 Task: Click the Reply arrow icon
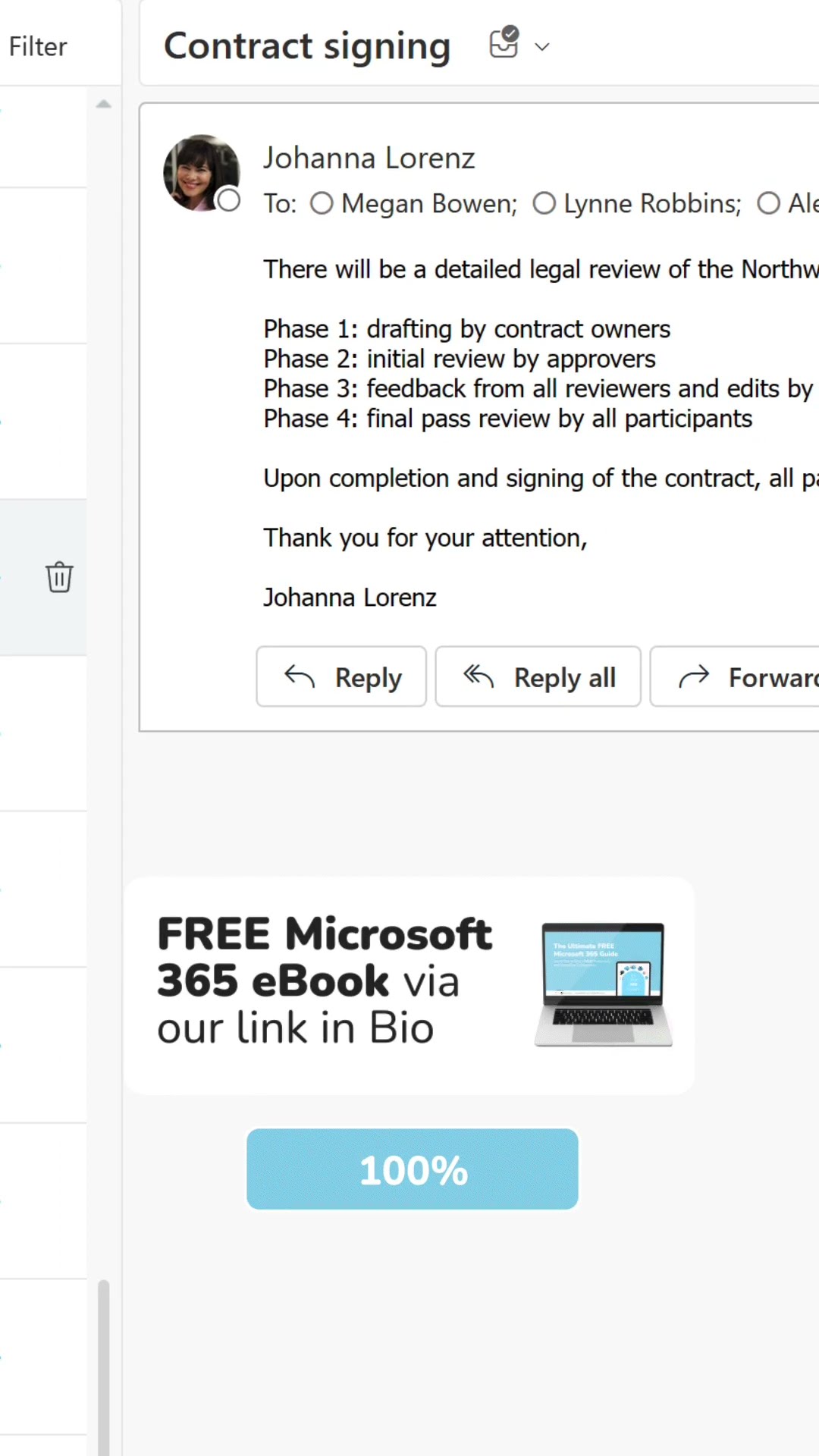300,676
